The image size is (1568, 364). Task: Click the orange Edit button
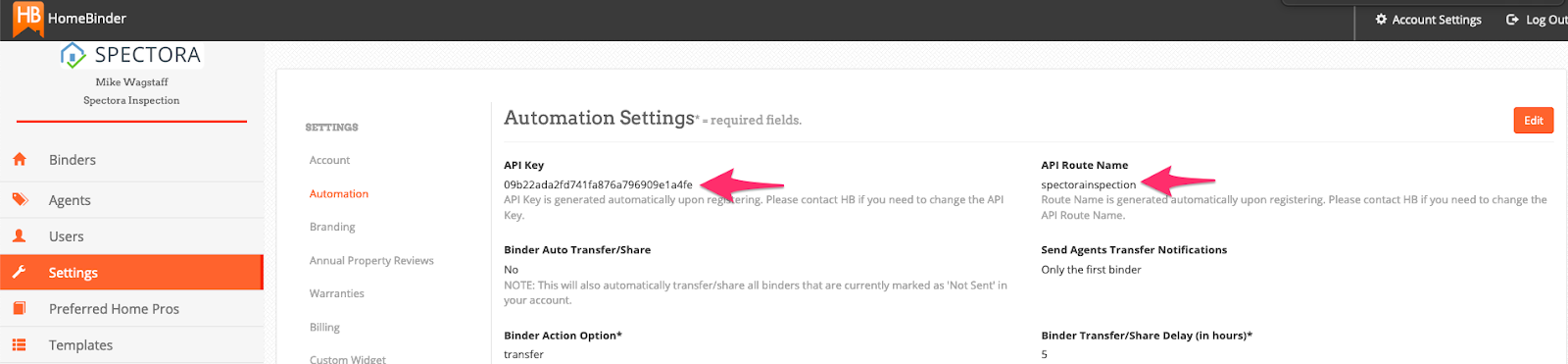[x=1534, y=121]
